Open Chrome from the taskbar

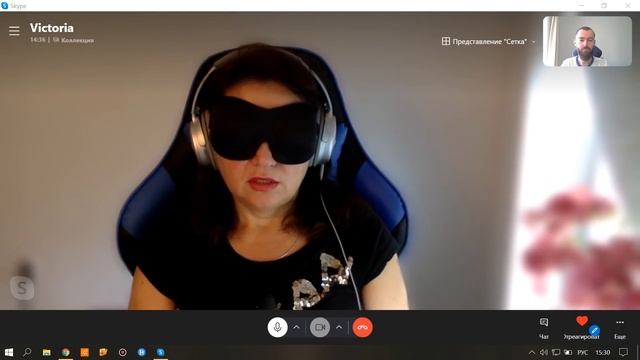click(65, 352)
